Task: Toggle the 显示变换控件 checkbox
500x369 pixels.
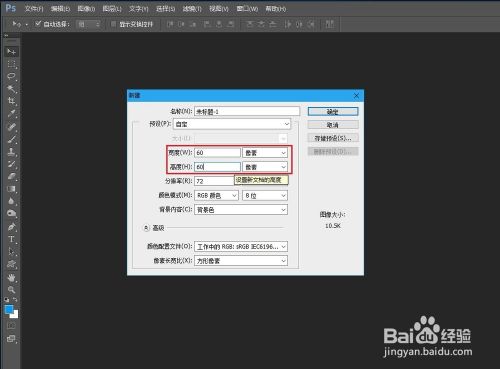Action: 114,24
